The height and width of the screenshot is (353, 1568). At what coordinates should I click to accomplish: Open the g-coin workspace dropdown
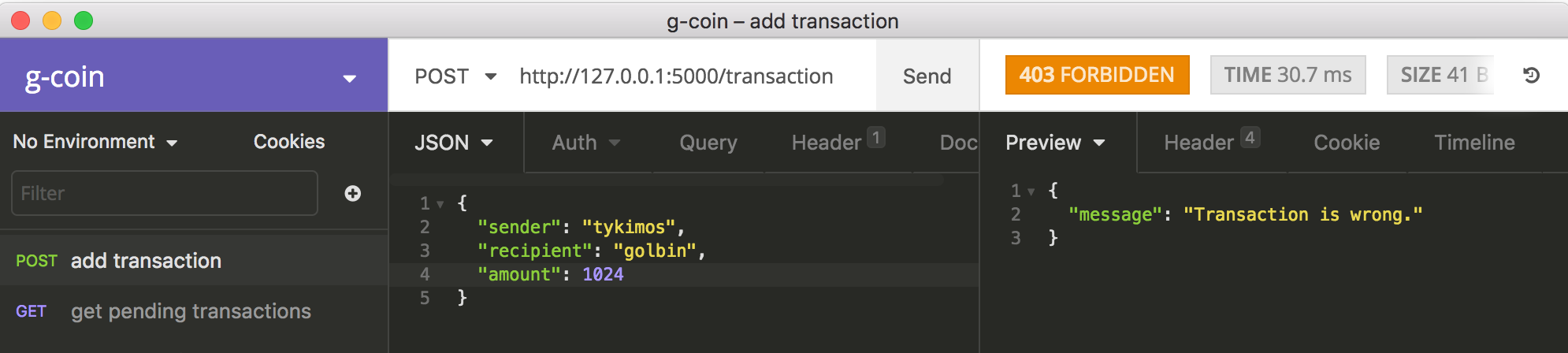pos(350,78)
